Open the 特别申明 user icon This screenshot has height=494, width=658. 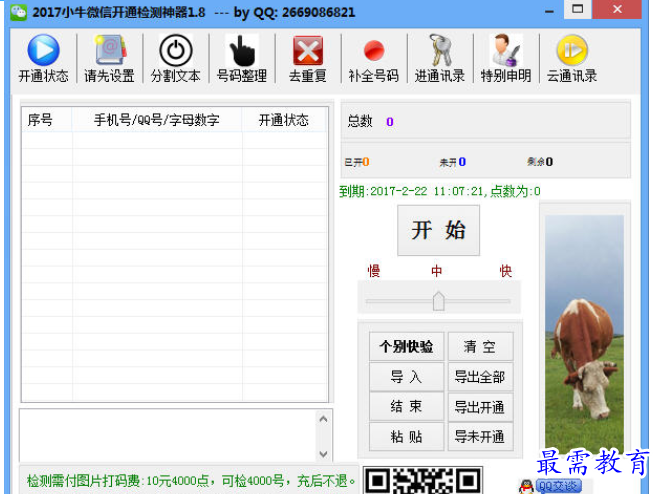(x=506, y=50)
